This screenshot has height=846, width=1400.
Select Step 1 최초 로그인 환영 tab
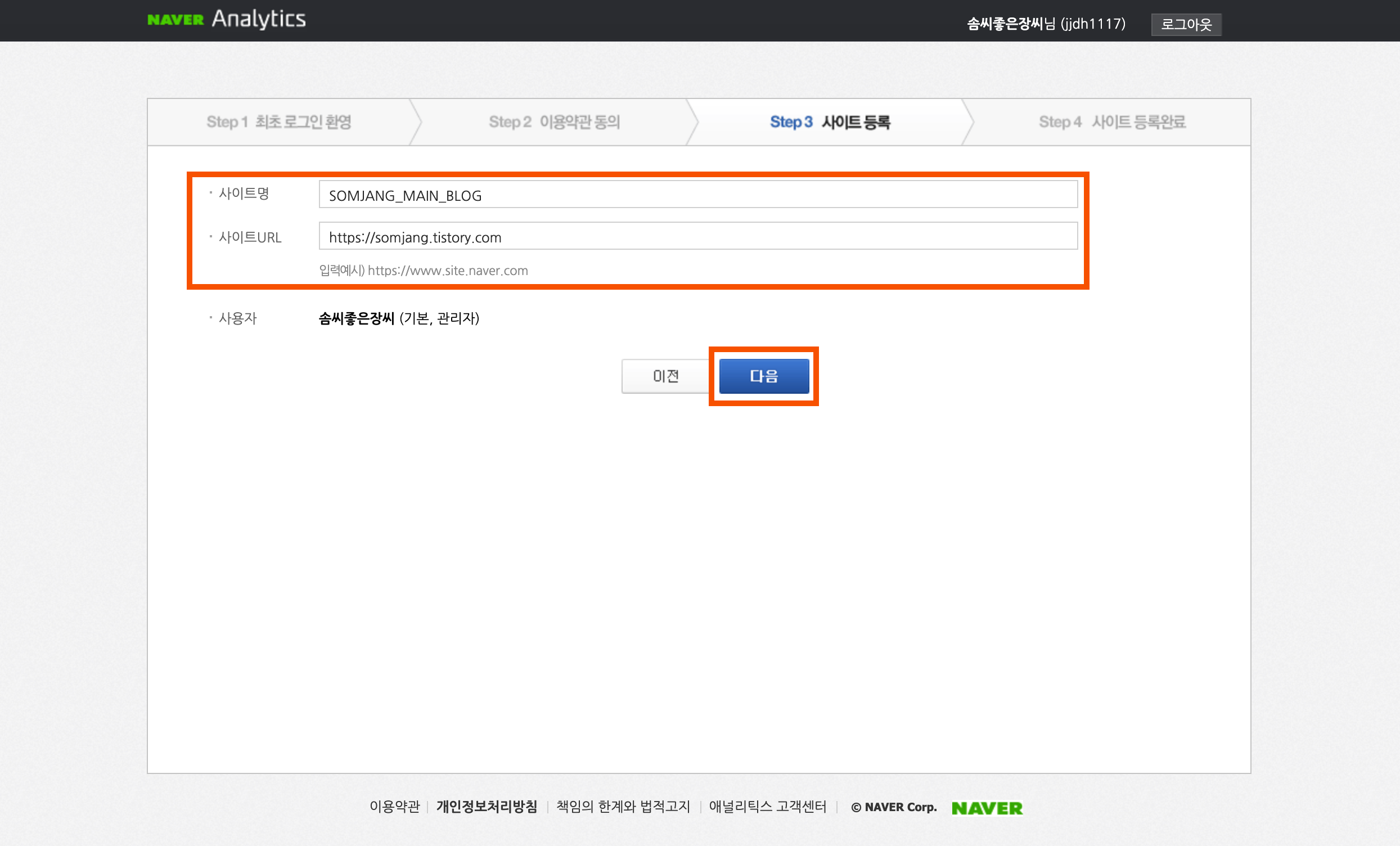279,122
